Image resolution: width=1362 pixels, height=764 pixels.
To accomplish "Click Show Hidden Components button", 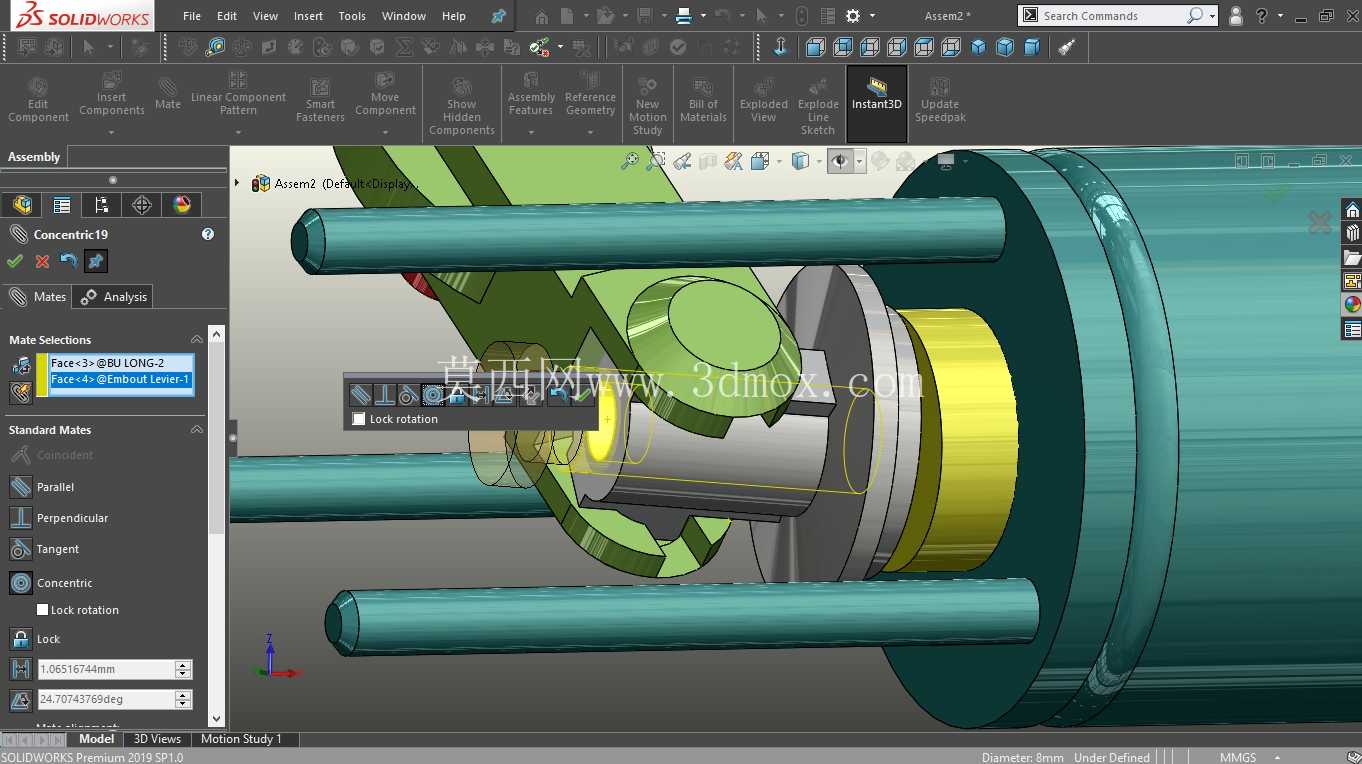I will click(462, 106).
